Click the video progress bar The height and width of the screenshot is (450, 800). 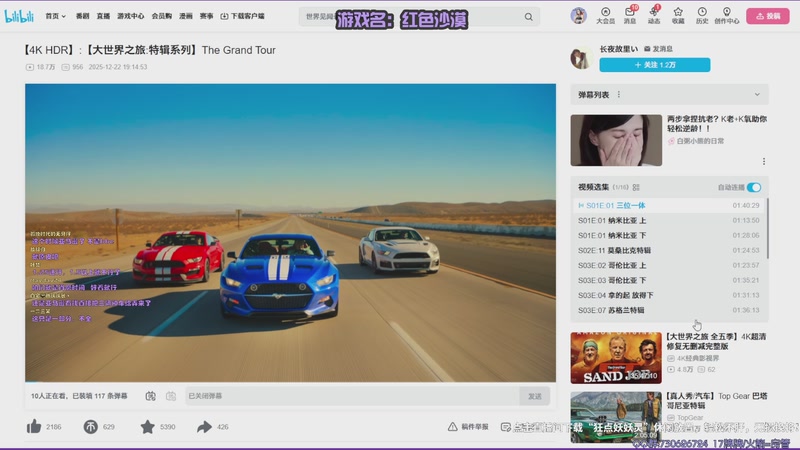tap(290, 381)
